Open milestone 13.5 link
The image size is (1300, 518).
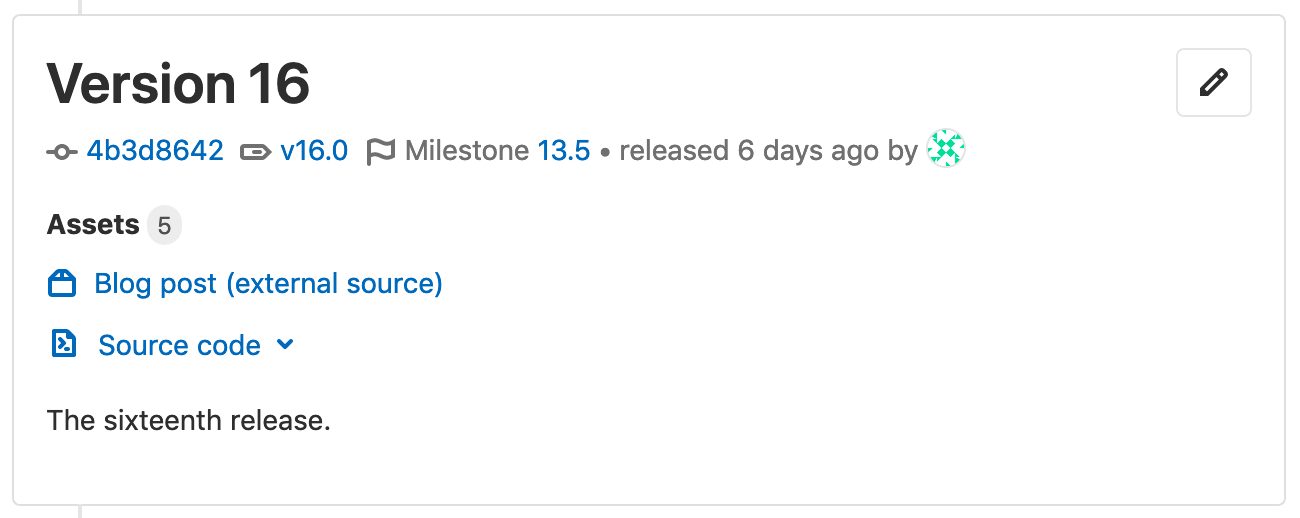coord(564,151)
